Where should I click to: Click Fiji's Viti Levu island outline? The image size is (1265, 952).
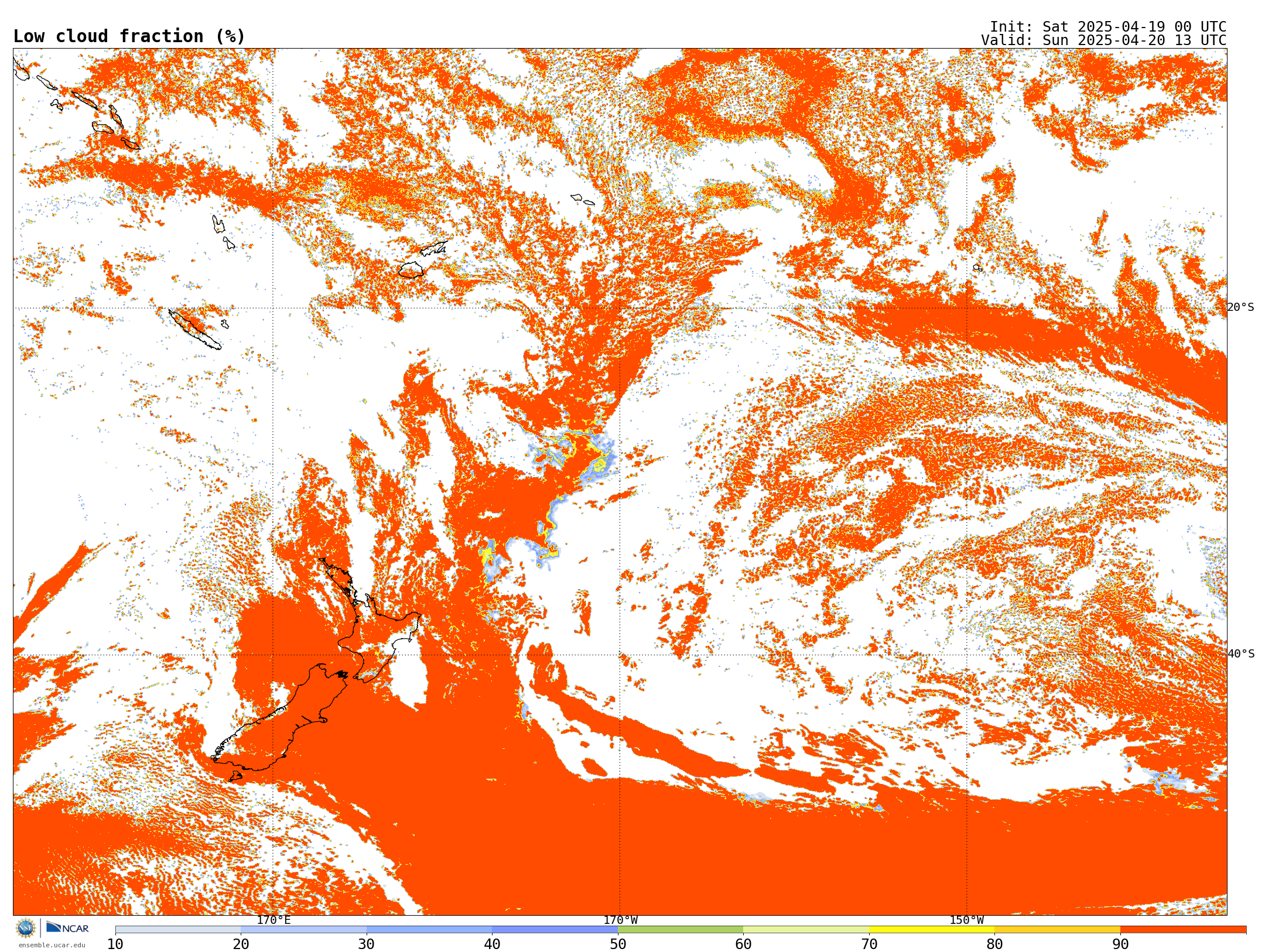click(411, 270)
